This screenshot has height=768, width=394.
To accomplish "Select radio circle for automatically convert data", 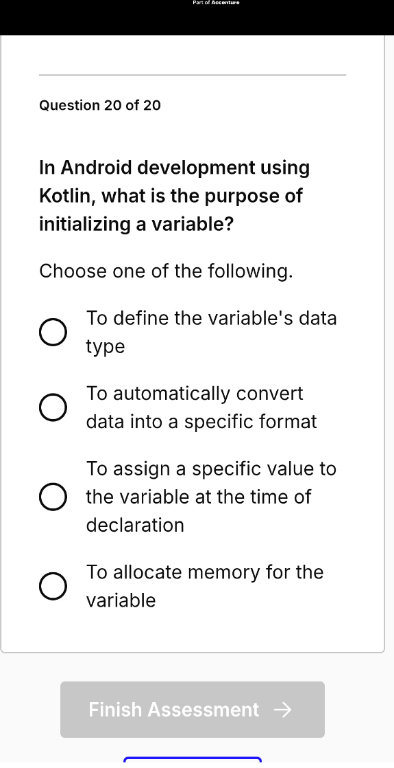I will point(53,408).
